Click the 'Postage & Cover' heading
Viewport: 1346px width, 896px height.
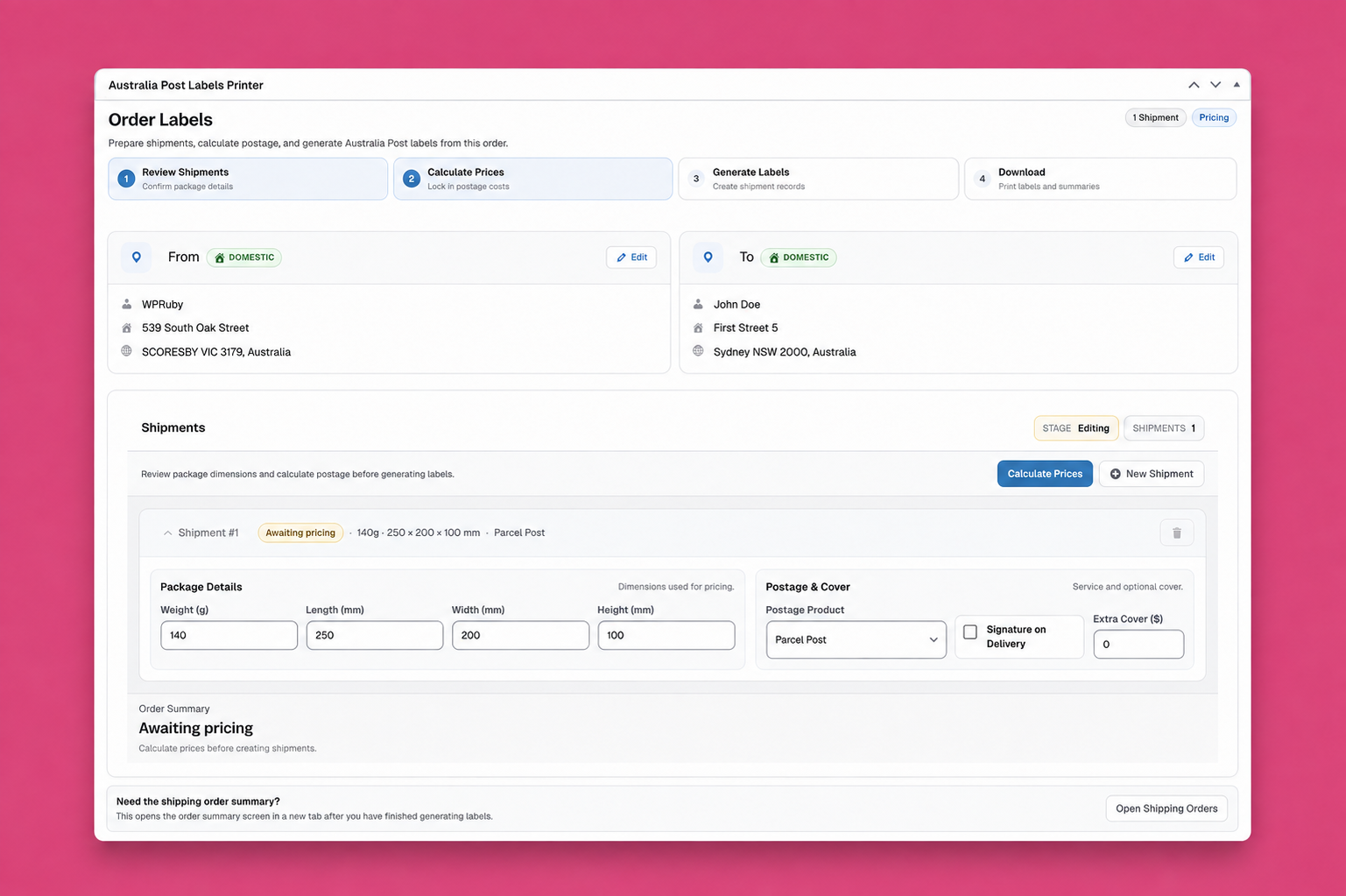pyautogui.click(x=807, y=587)
